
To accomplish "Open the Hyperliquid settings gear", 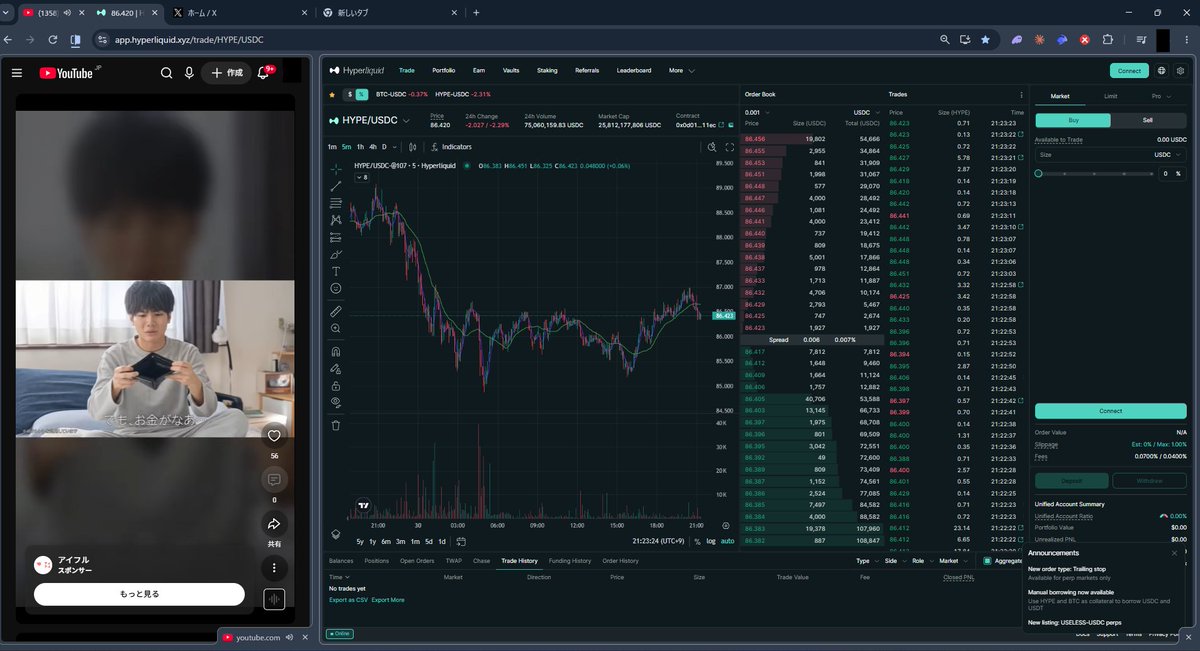I will (x=1181, y=71).
